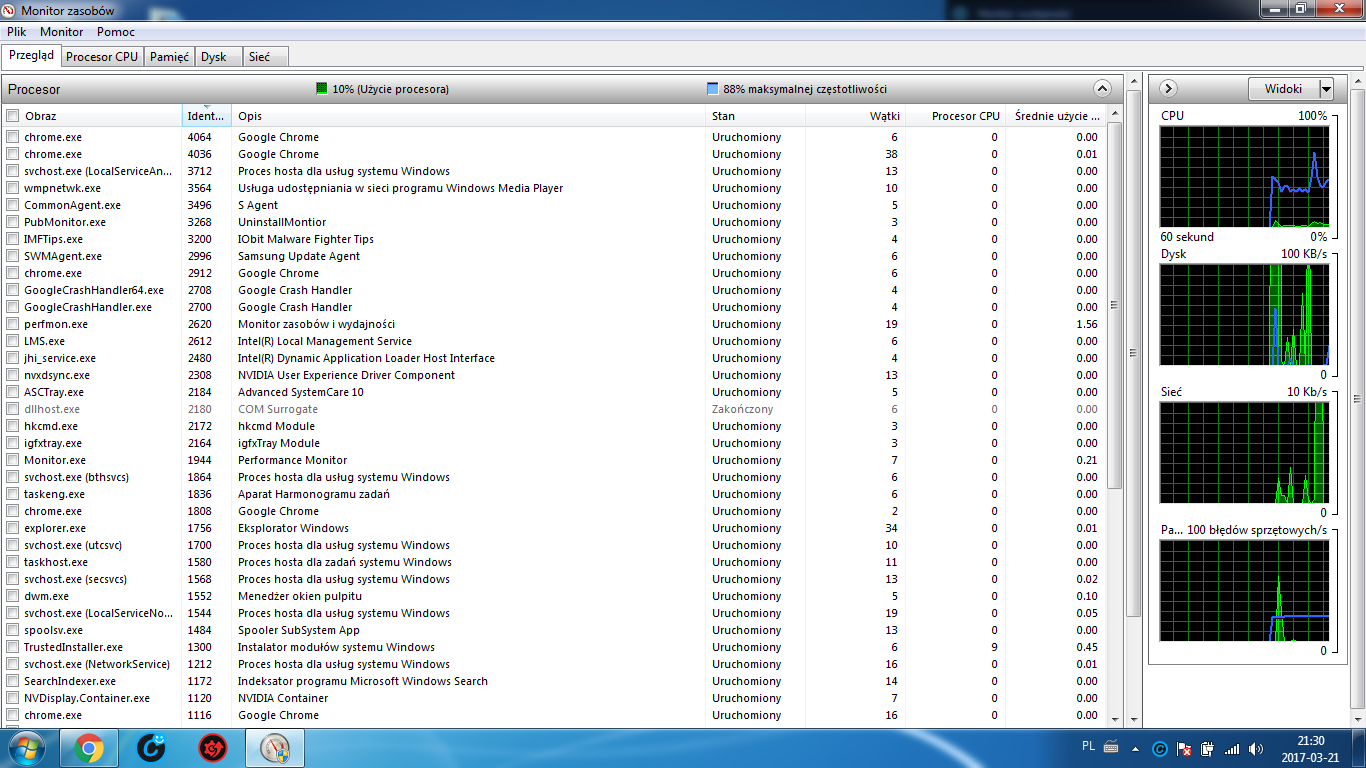This screenshot has width=1366, height=768.
Task: Select the nvxdsync.exe process name
Action: coord(57,375)
